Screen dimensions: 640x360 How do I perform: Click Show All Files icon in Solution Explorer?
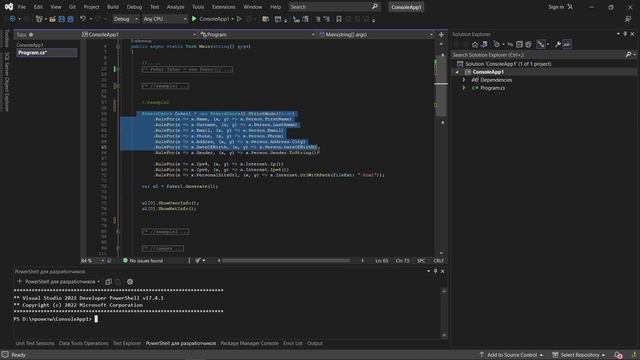[x=529, y=44]
